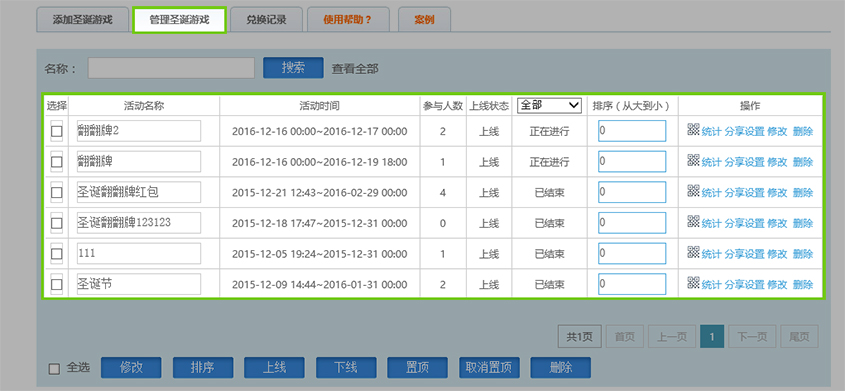Go to page 1 in pagination
The height and width of the screenshot is (391, 845).
click(x=712, y=337)
